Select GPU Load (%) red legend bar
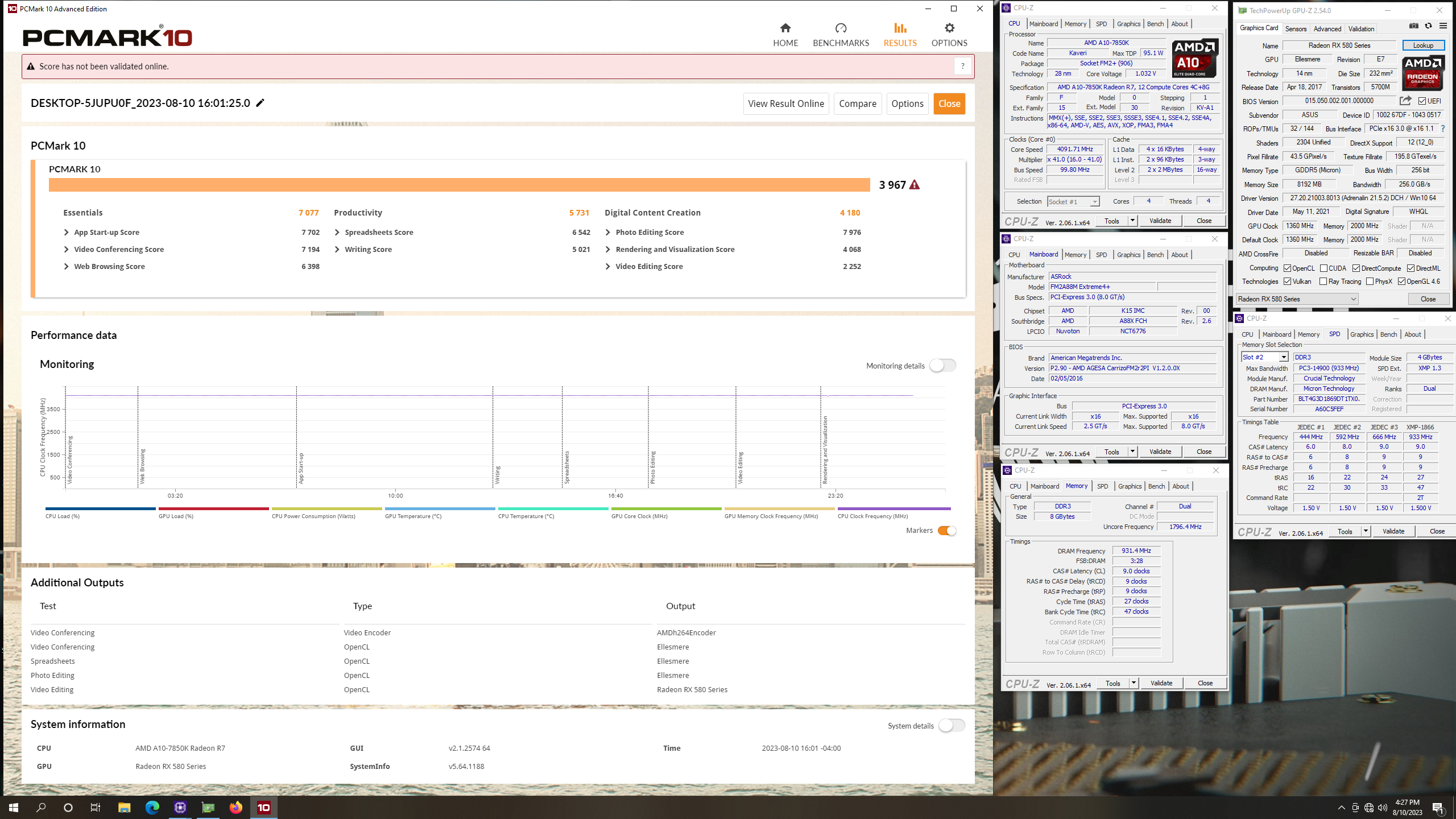 pyautogui.click(x=213, y=509)
